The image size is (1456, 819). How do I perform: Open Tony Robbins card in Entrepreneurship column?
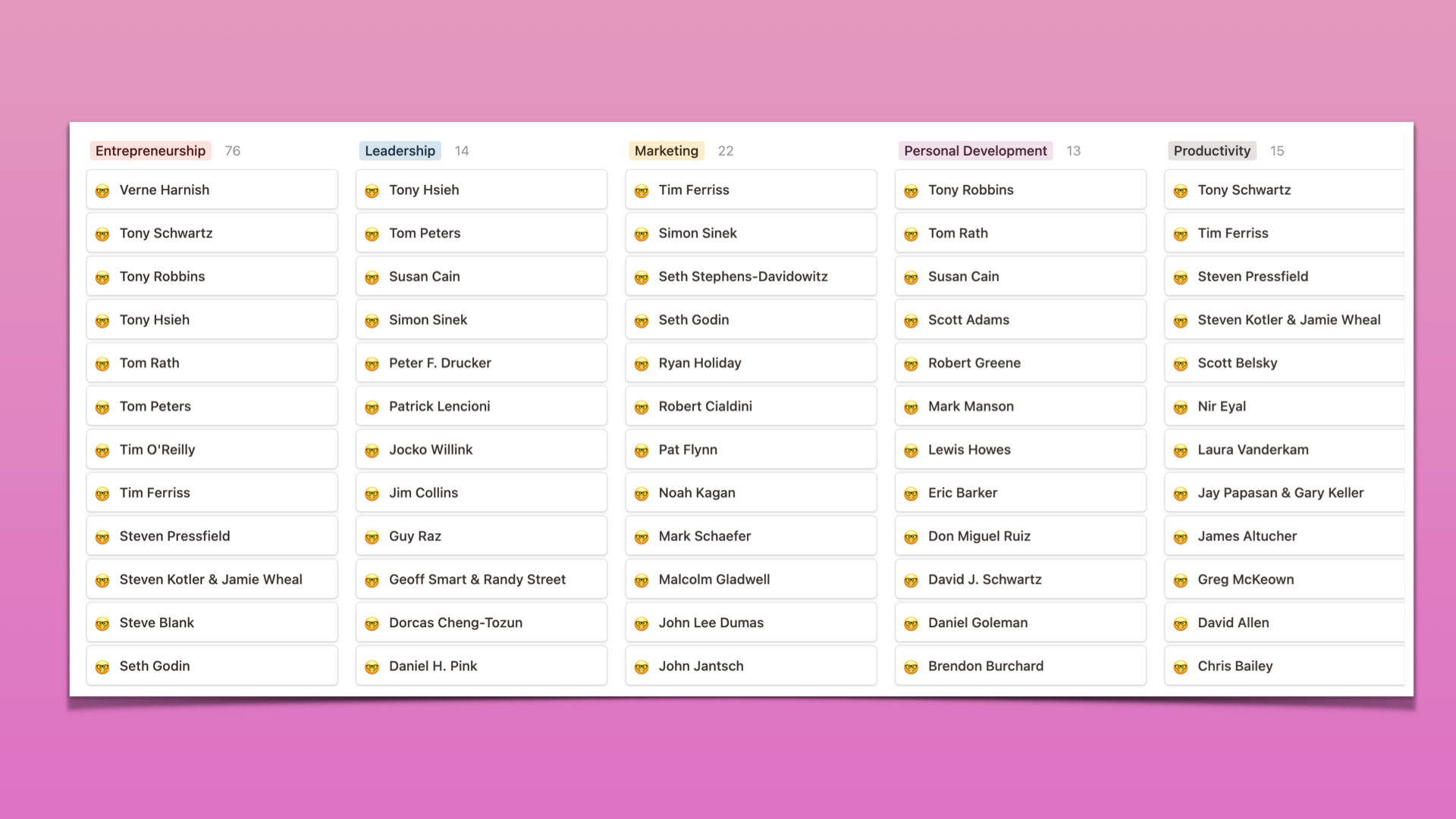click(x=212, y=276)
